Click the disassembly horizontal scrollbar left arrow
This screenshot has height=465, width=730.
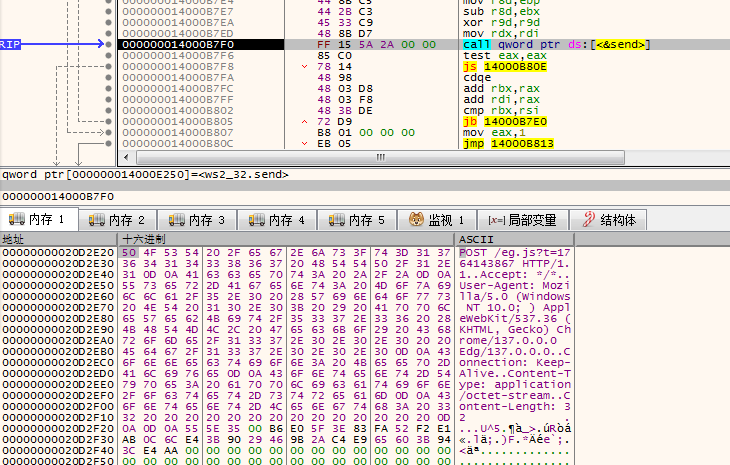click(125, 157)
